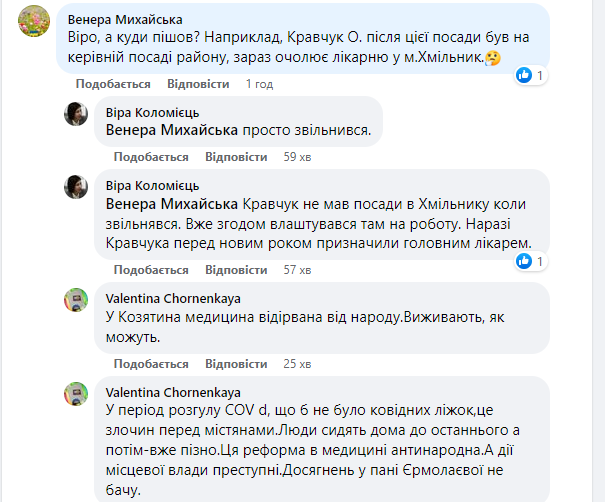Open Венера Михайська author name link

(125, 20)
